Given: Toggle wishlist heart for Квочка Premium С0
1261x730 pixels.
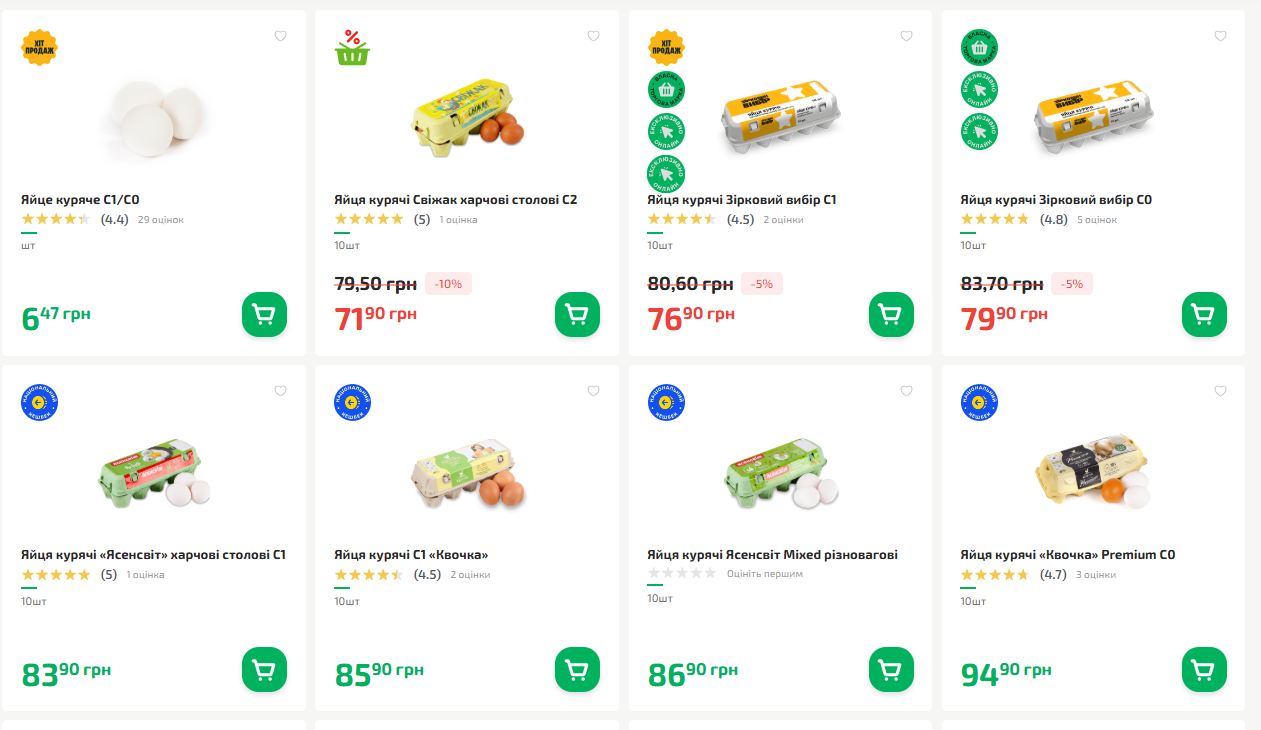Looking at the screenshot, I should (x=1220, y=391).
